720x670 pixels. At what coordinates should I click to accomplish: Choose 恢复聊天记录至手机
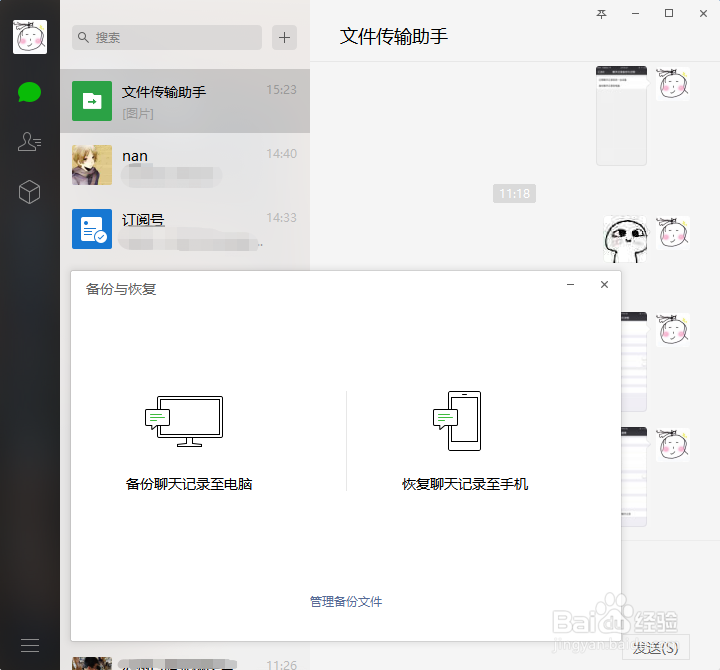pos(465,484)
